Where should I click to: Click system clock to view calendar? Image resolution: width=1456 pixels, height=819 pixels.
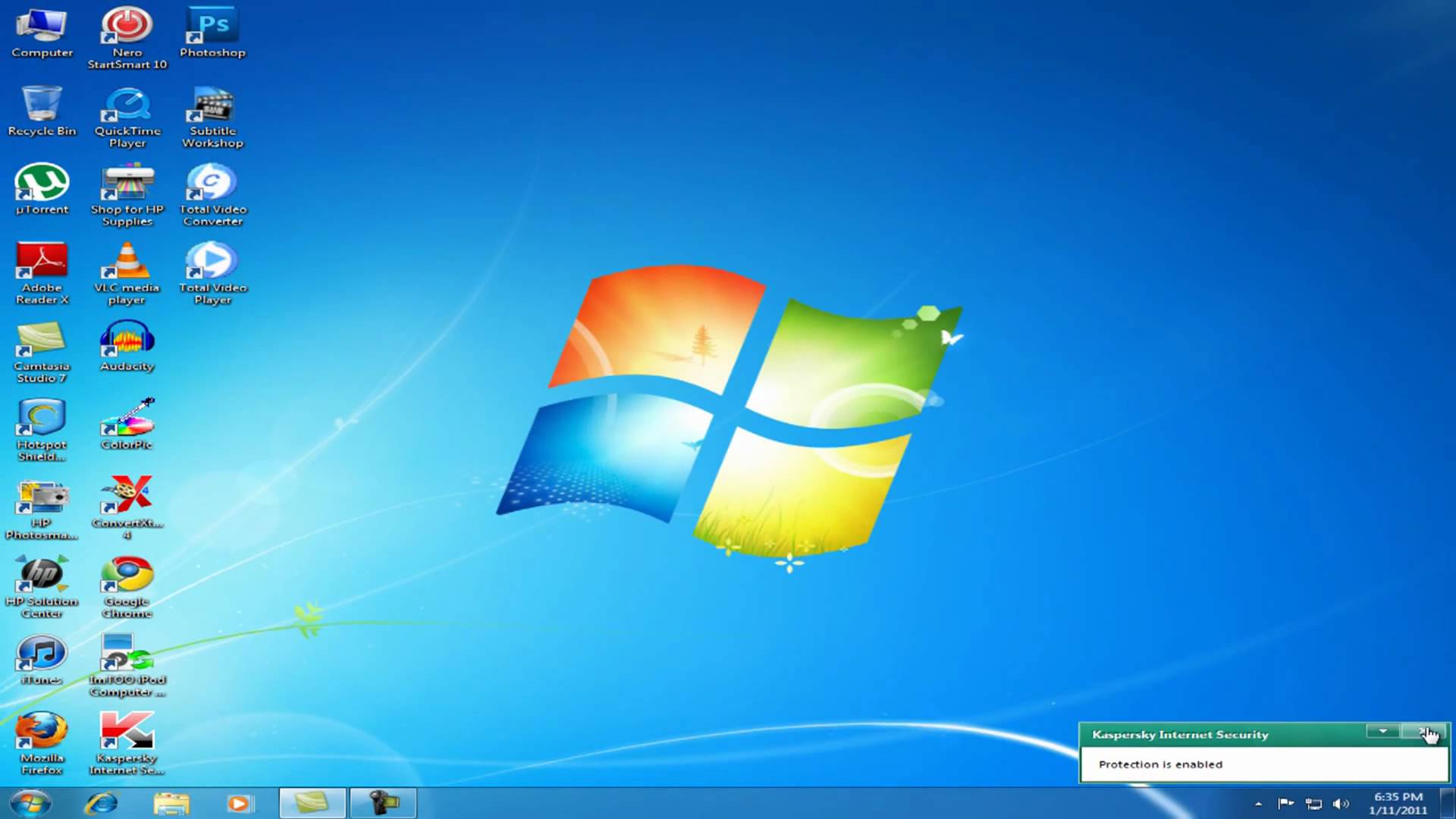click(1397, 803)
